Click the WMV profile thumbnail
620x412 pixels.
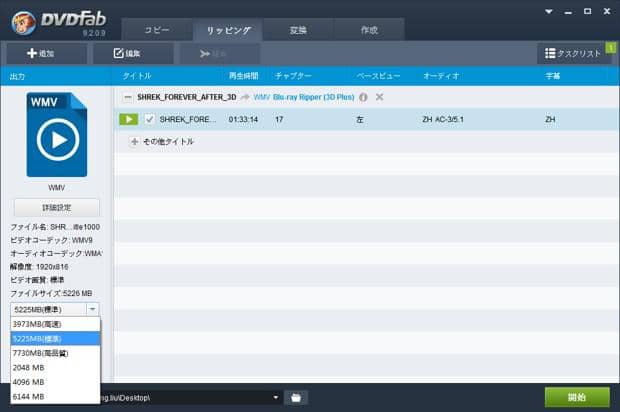pos(57,135)
